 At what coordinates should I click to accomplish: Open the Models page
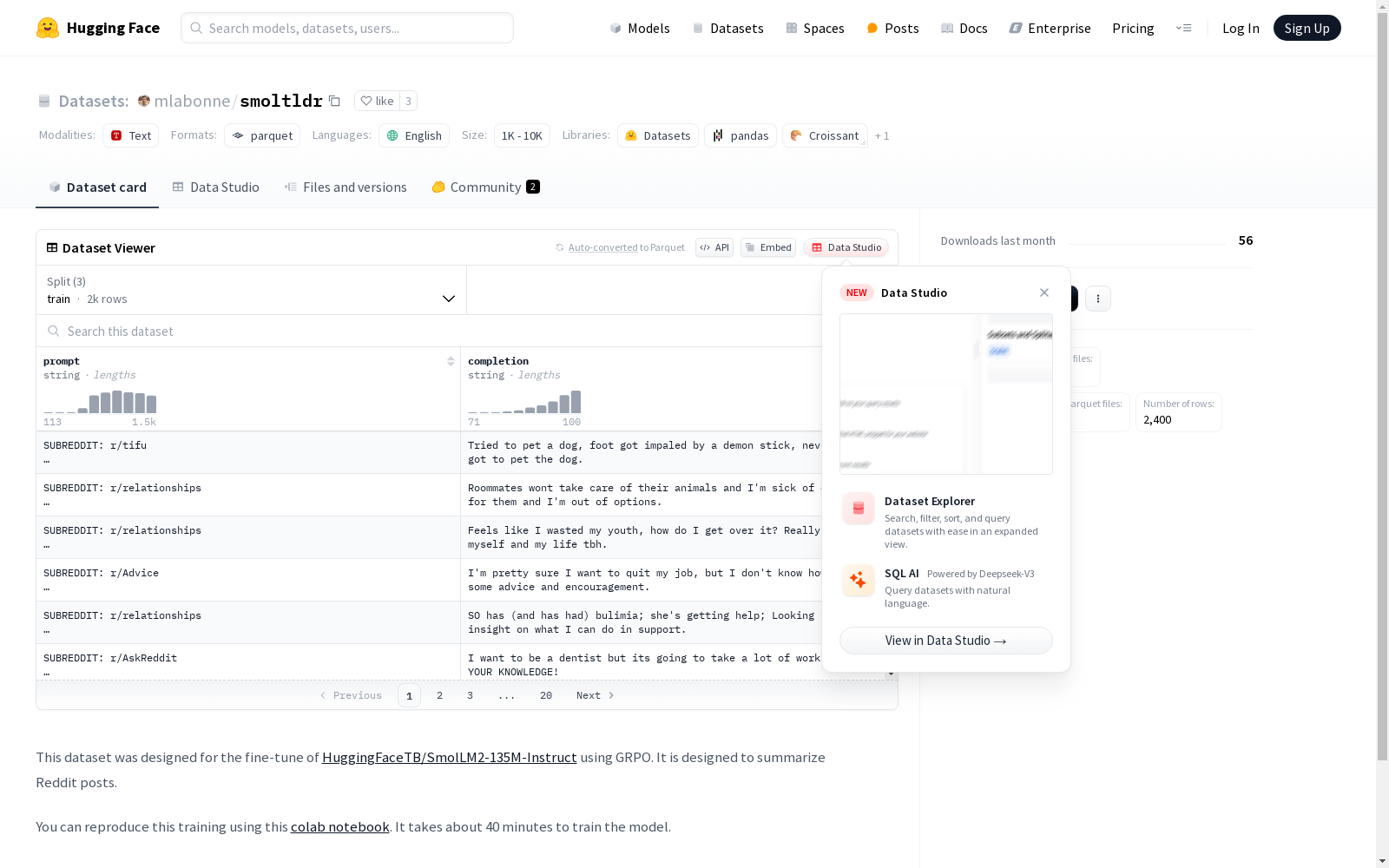640,28
